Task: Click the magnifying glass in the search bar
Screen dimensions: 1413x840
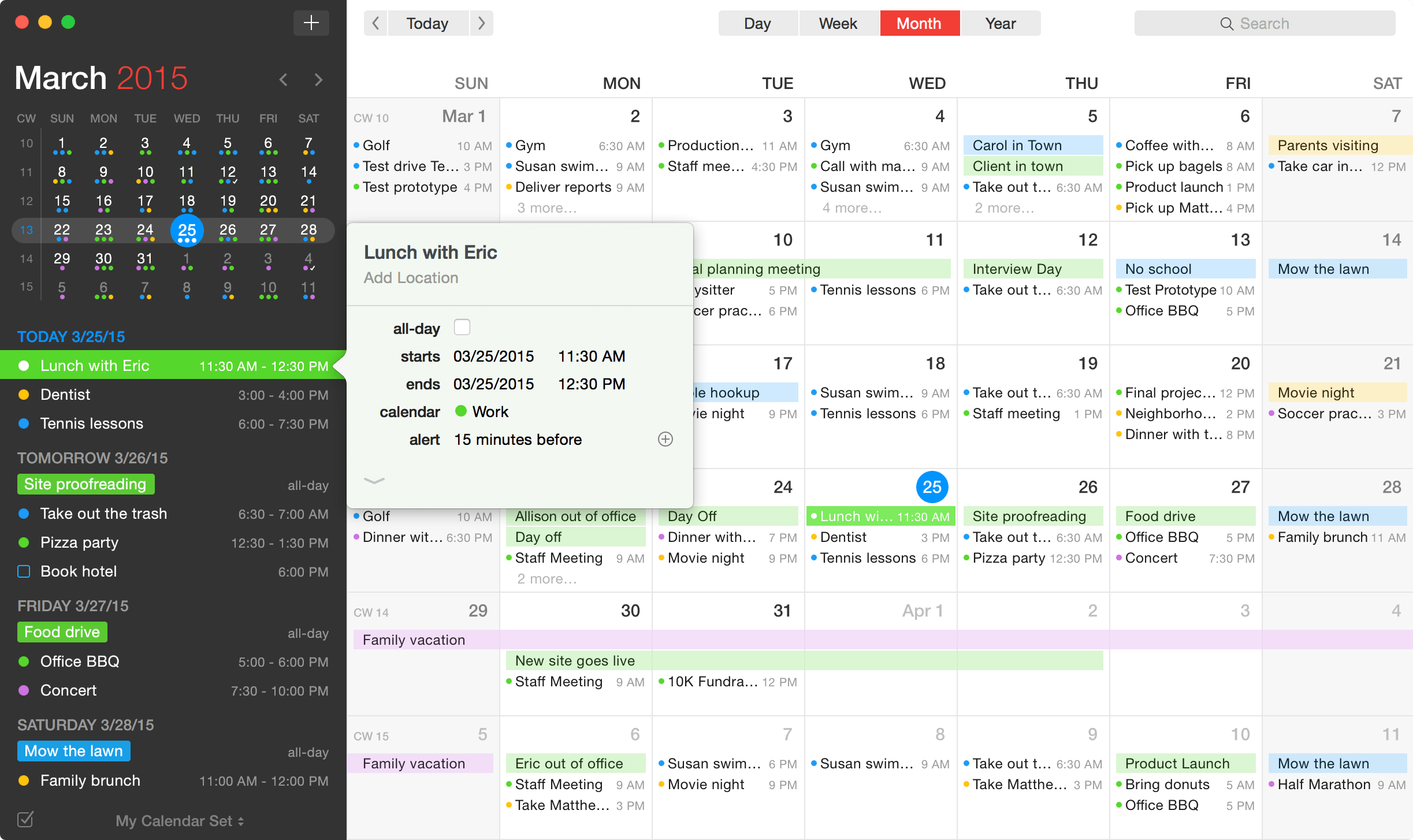Action: [x=1226, y=23]
